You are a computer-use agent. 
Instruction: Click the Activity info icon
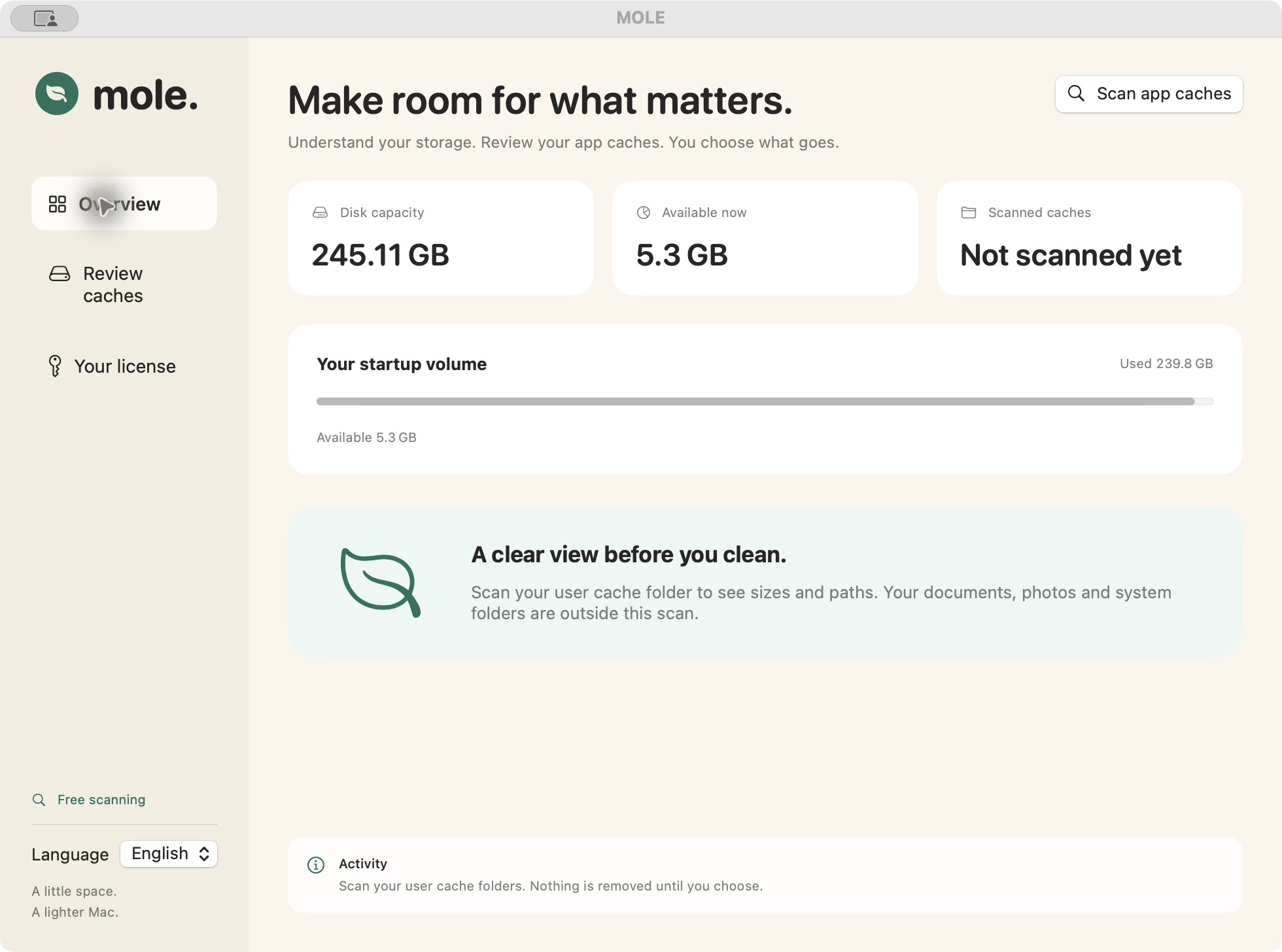[316, 865]
